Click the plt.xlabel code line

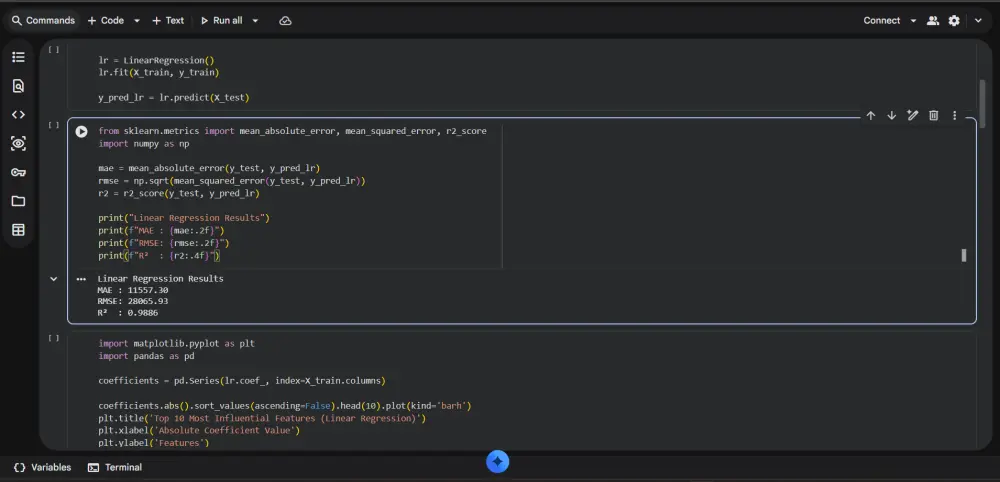[x=199, y=430]
